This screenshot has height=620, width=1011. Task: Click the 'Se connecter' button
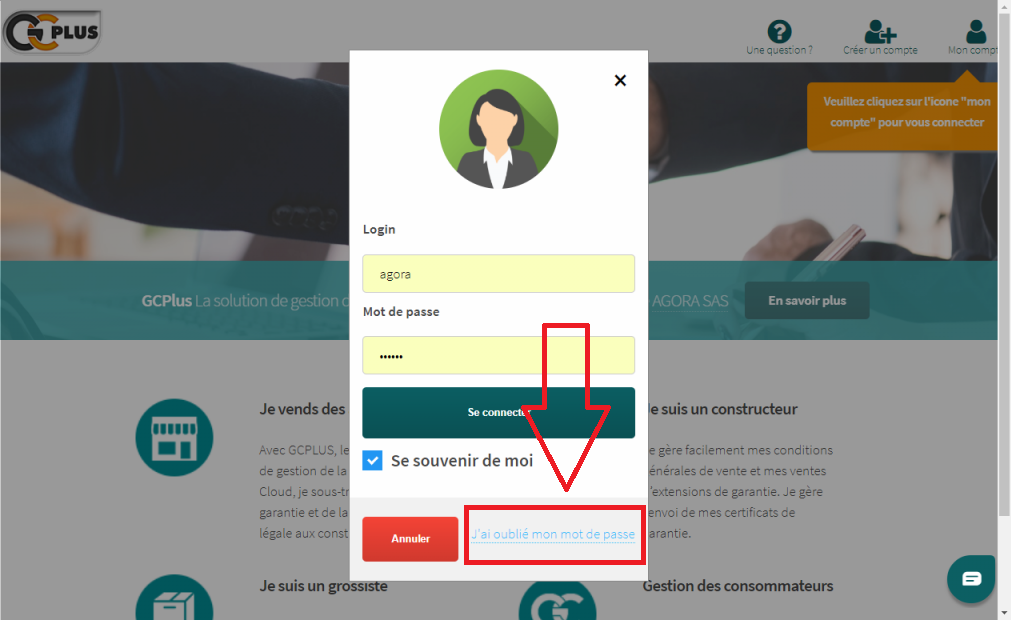coord(498,412)
